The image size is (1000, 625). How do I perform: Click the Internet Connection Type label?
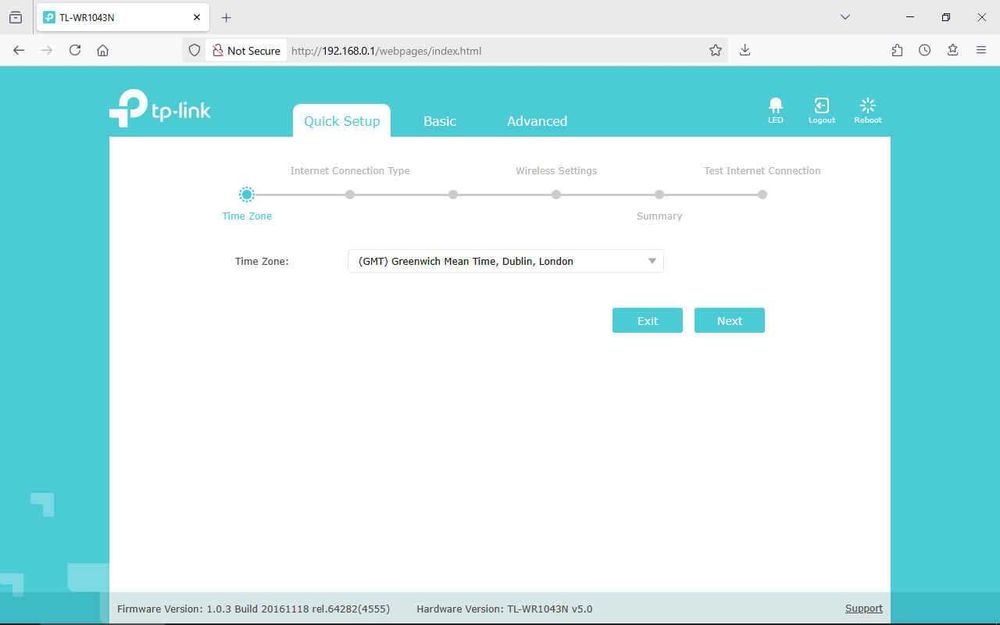coord(350,171)
